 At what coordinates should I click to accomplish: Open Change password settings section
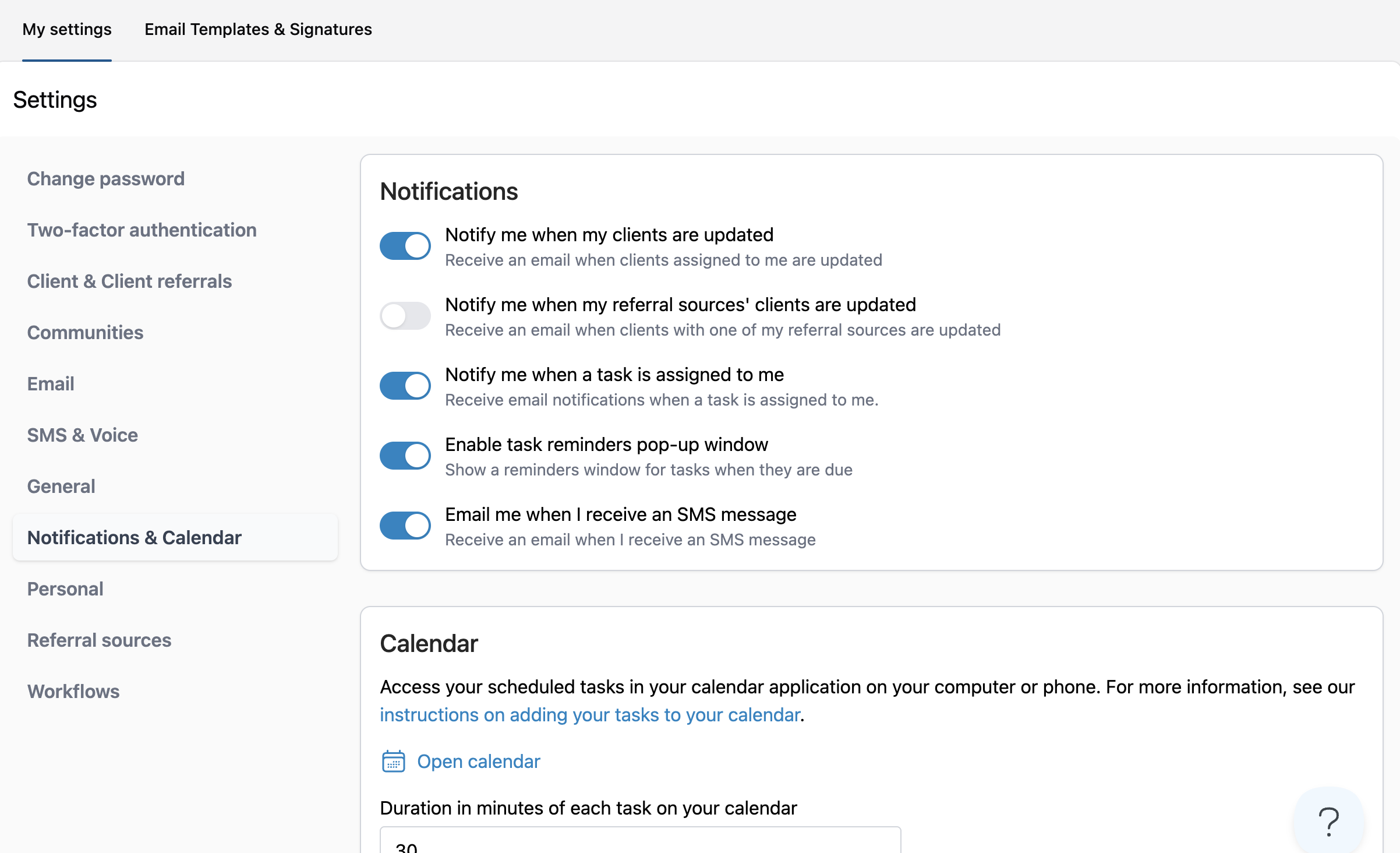coord(106,179)
